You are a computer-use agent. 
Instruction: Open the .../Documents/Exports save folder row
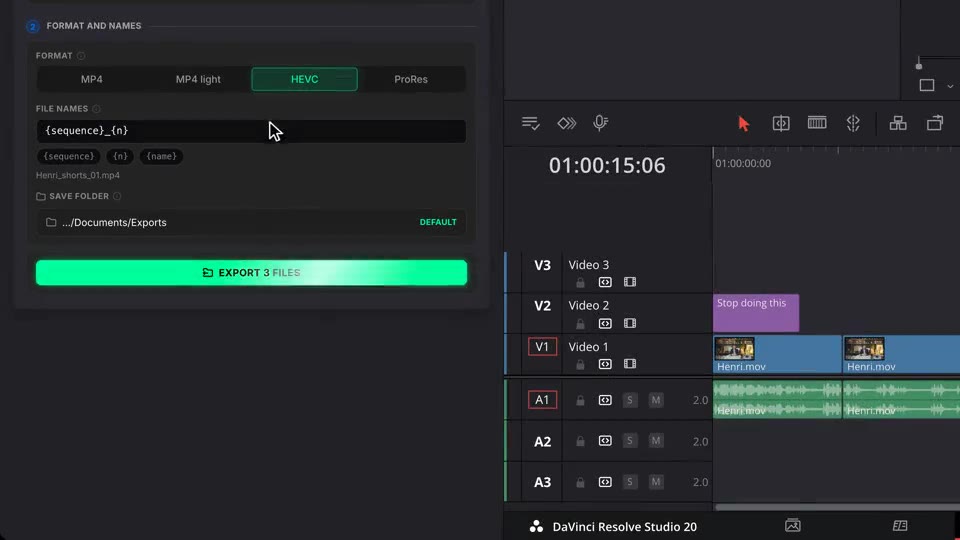[x=251, y=222]
